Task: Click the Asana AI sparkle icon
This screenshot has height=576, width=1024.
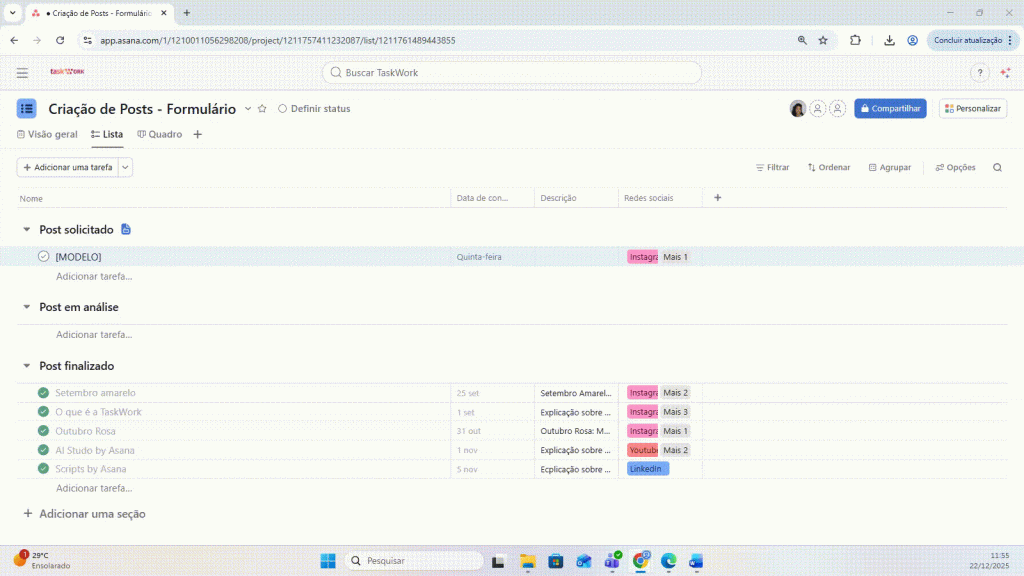Action: (x=1005, y=73)
